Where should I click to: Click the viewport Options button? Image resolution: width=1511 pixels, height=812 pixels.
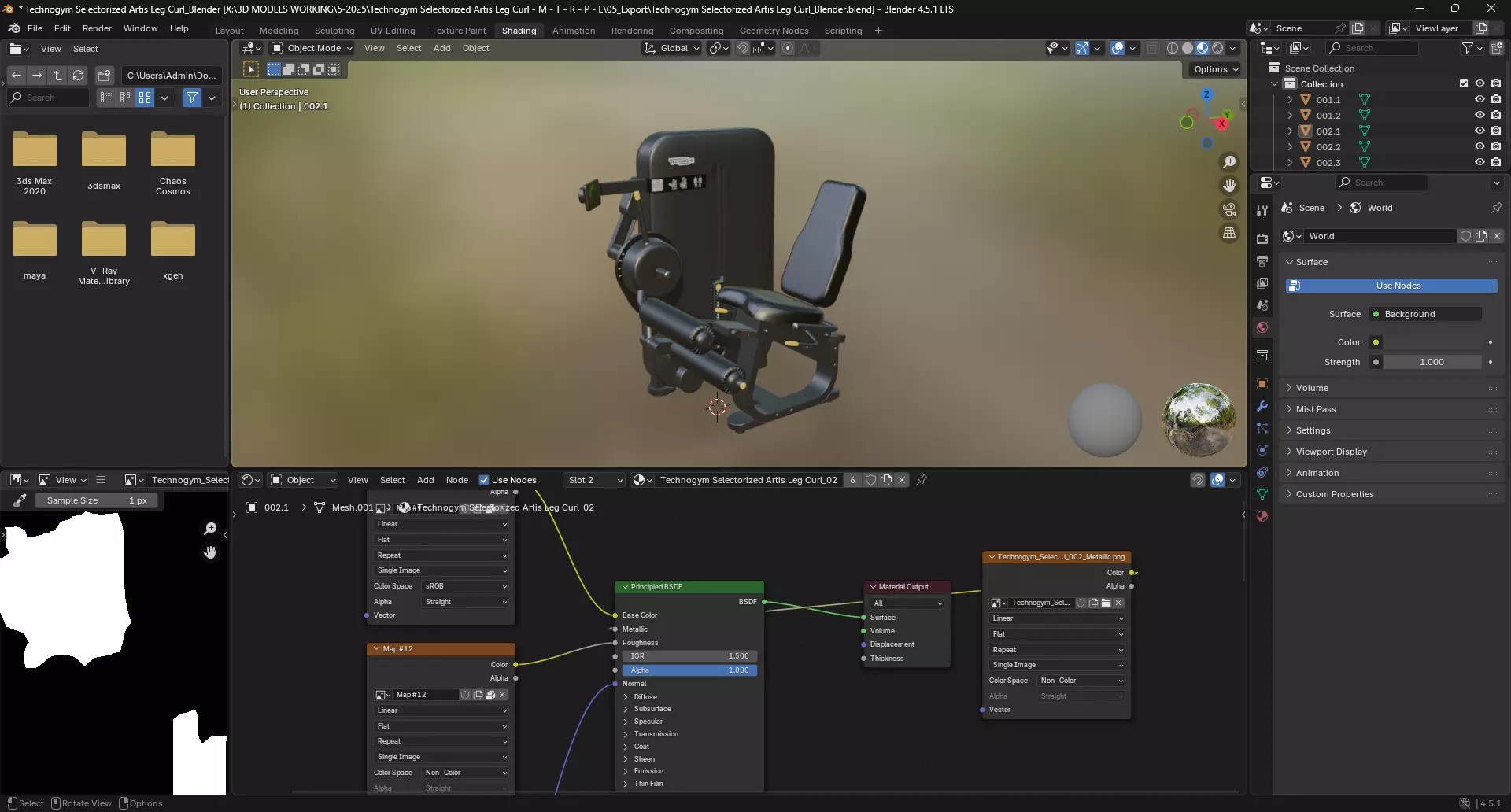pyautogui.click(x=1216, y=69)
